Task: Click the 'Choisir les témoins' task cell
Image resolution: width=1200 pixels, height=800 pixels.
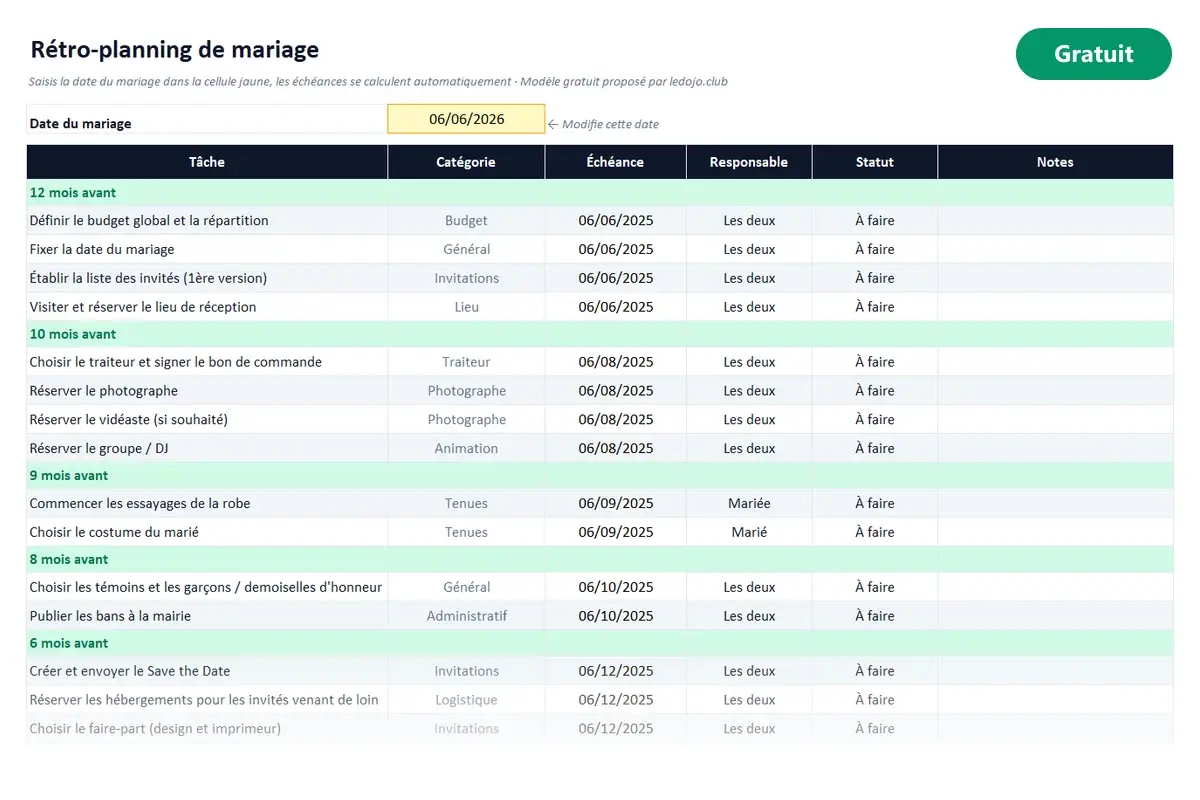Action: click(x=207, y=587)
